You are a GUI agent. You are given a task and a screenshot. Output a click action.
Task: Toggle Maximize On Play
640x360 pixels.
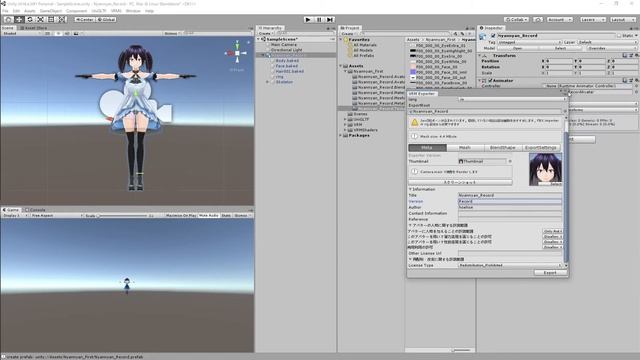181,216
